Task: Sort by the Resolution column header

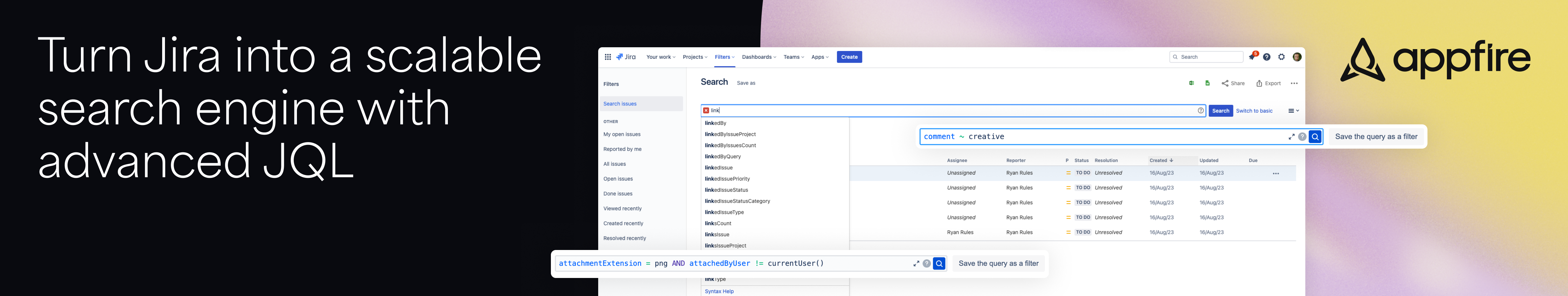Action: [1106, 160]
